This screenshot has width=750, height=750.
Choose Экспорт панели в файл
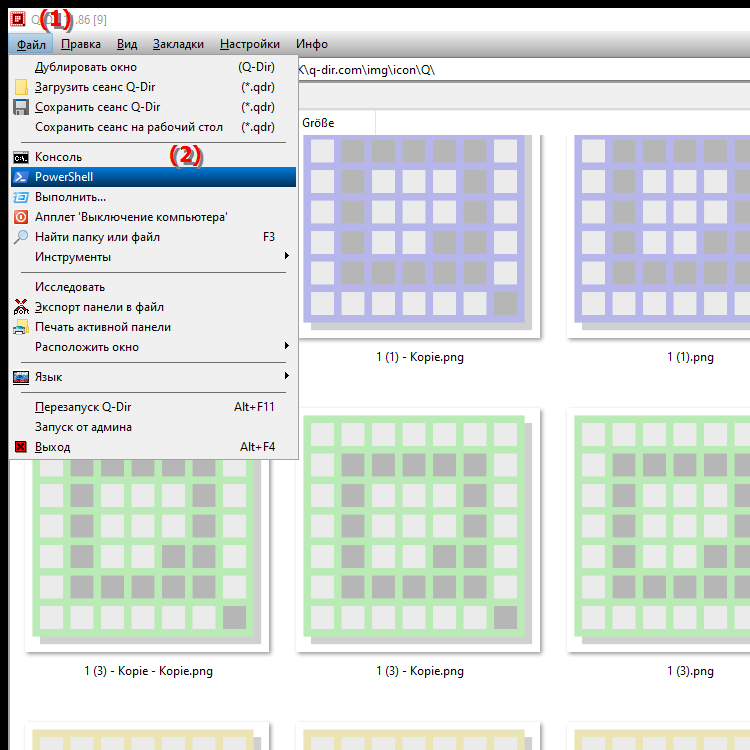point(154,307)
